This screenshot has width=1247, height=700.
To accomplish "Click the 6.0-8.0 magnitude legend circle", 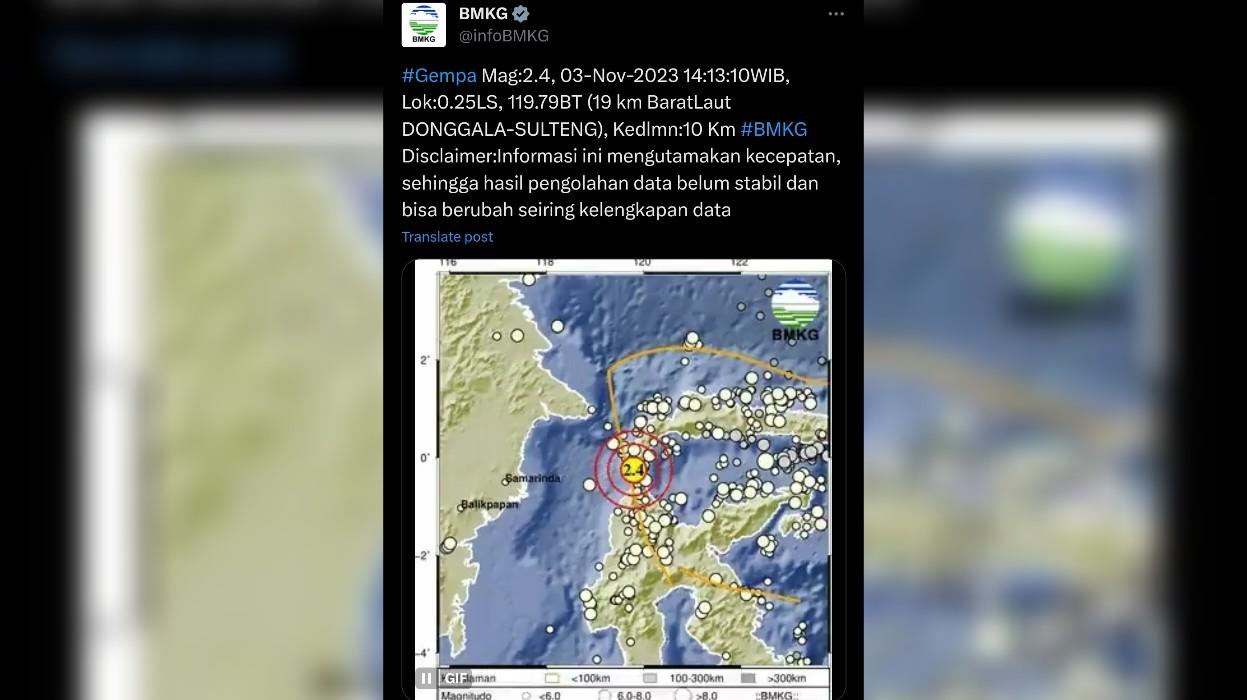I will click(x=604, y=696).
